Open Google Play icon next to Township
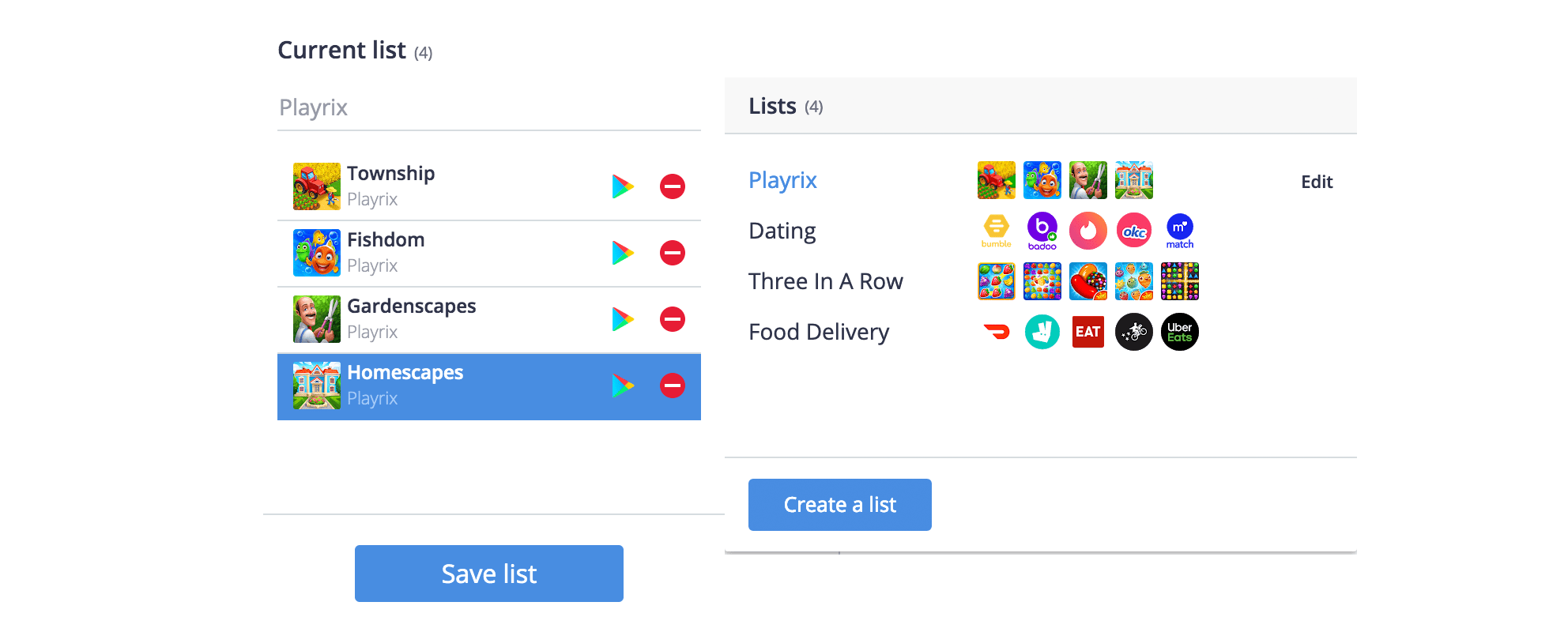Viewport: 1568px width, 632px height. tap(623, 186)
